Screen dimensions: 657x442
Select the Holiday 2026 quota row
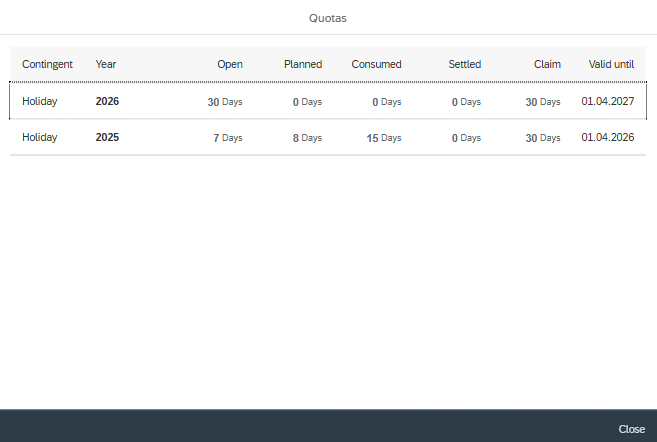[x=328, y=101]
